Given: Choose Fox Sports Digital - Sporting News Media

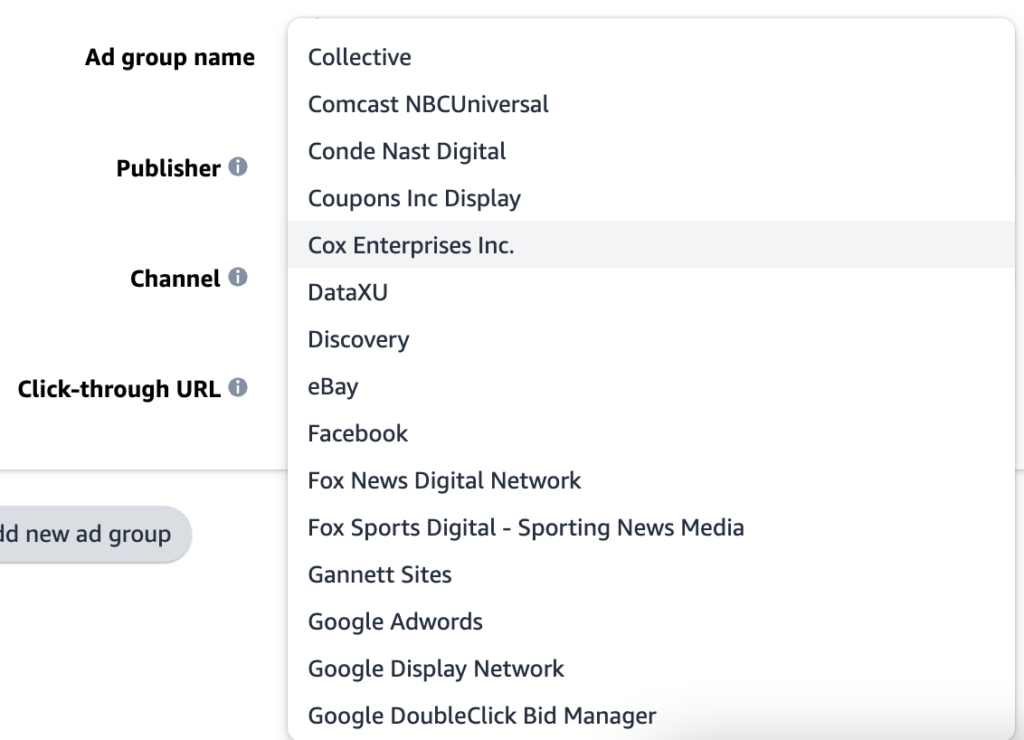Looking at the screenshot, I should coord(526,527).
